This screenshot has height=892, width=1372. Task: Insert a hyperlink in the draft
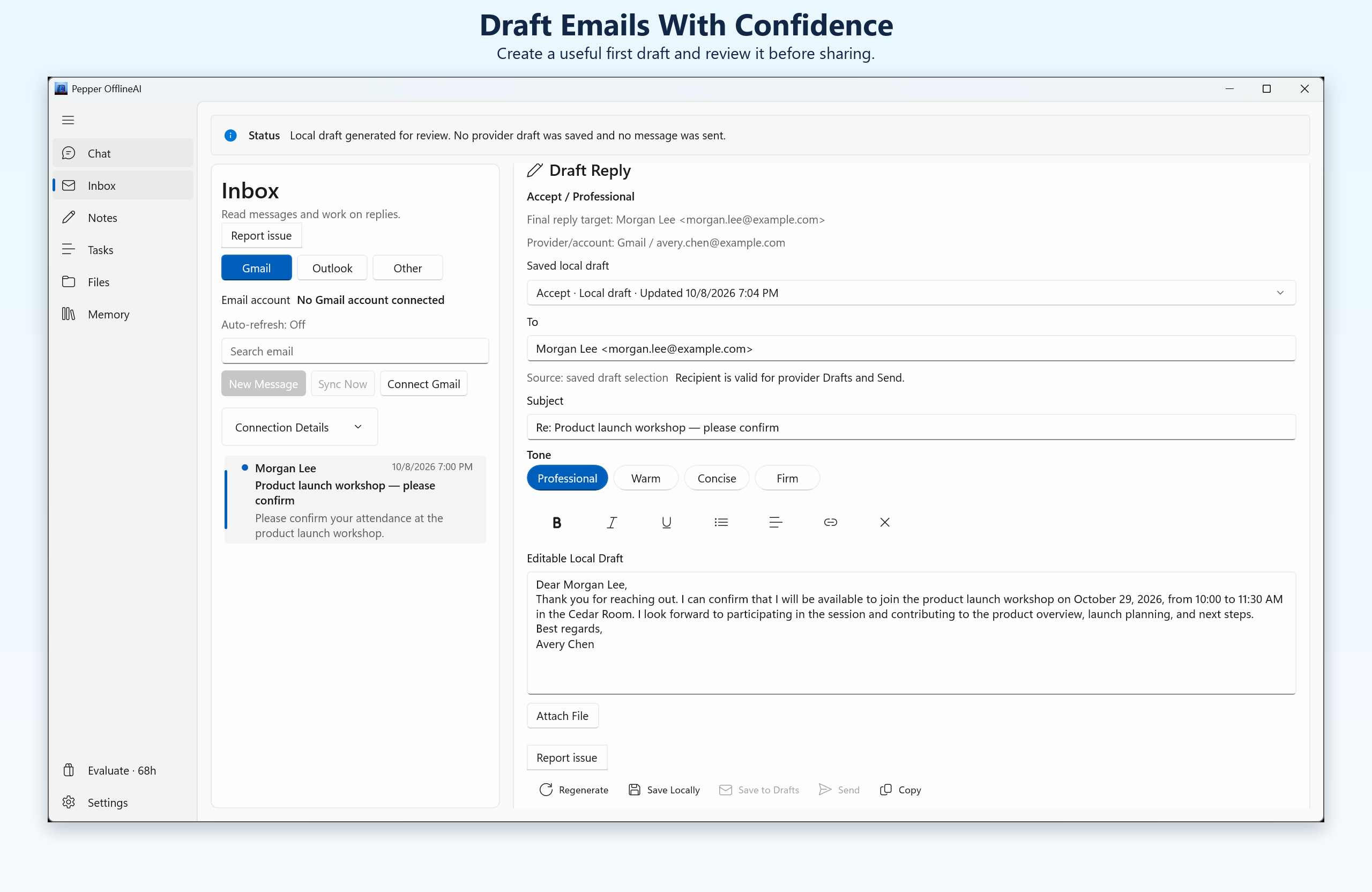(830, 523)
